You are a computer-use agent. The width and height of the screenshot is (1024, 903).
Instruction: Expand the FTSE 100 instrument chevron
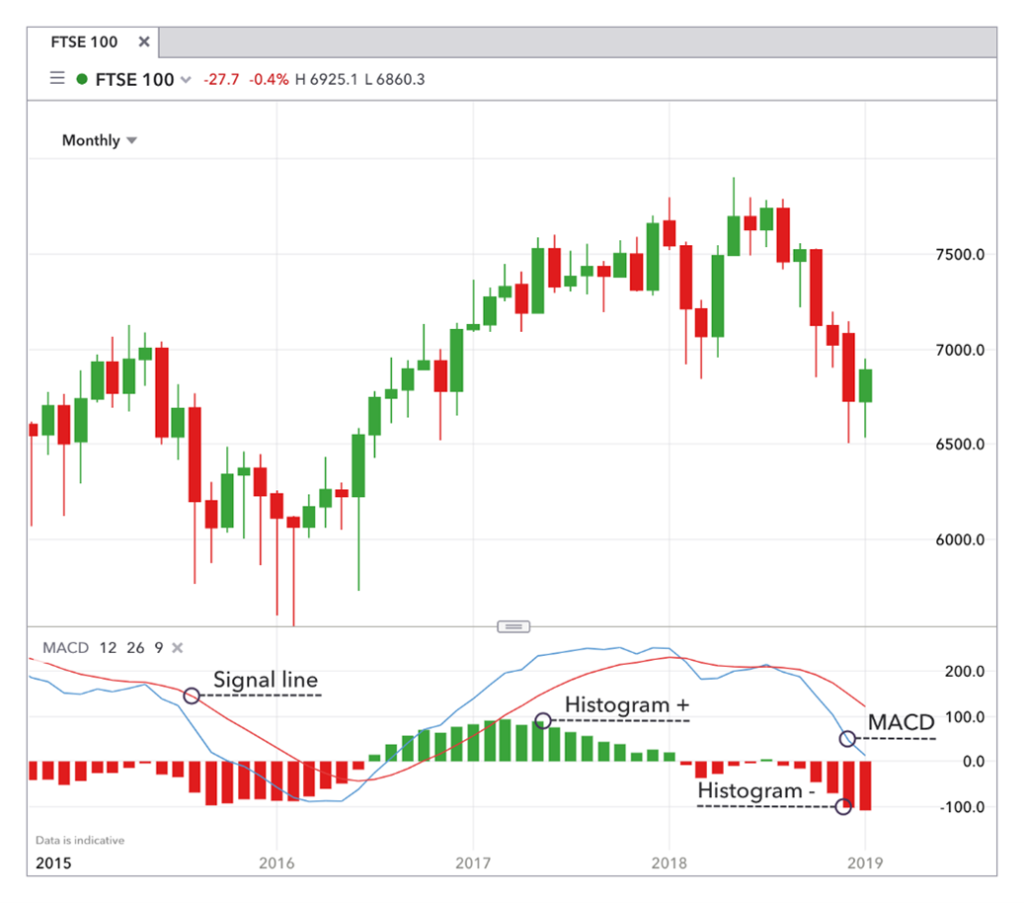pos(185,80)
